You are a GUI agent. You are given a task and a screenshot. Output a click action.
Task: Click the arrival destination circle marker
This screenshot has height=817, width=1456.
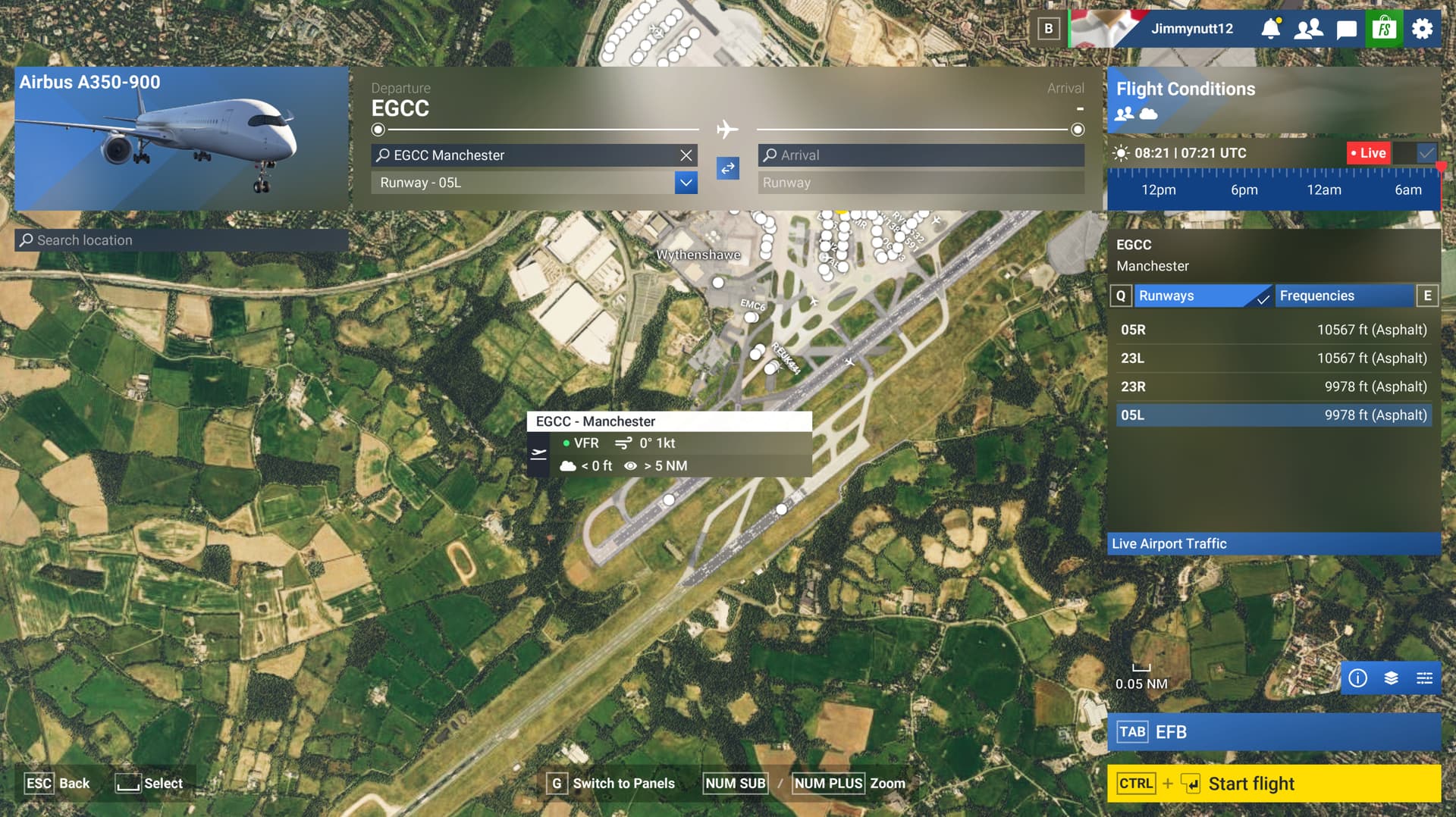tap(1077, 130)
